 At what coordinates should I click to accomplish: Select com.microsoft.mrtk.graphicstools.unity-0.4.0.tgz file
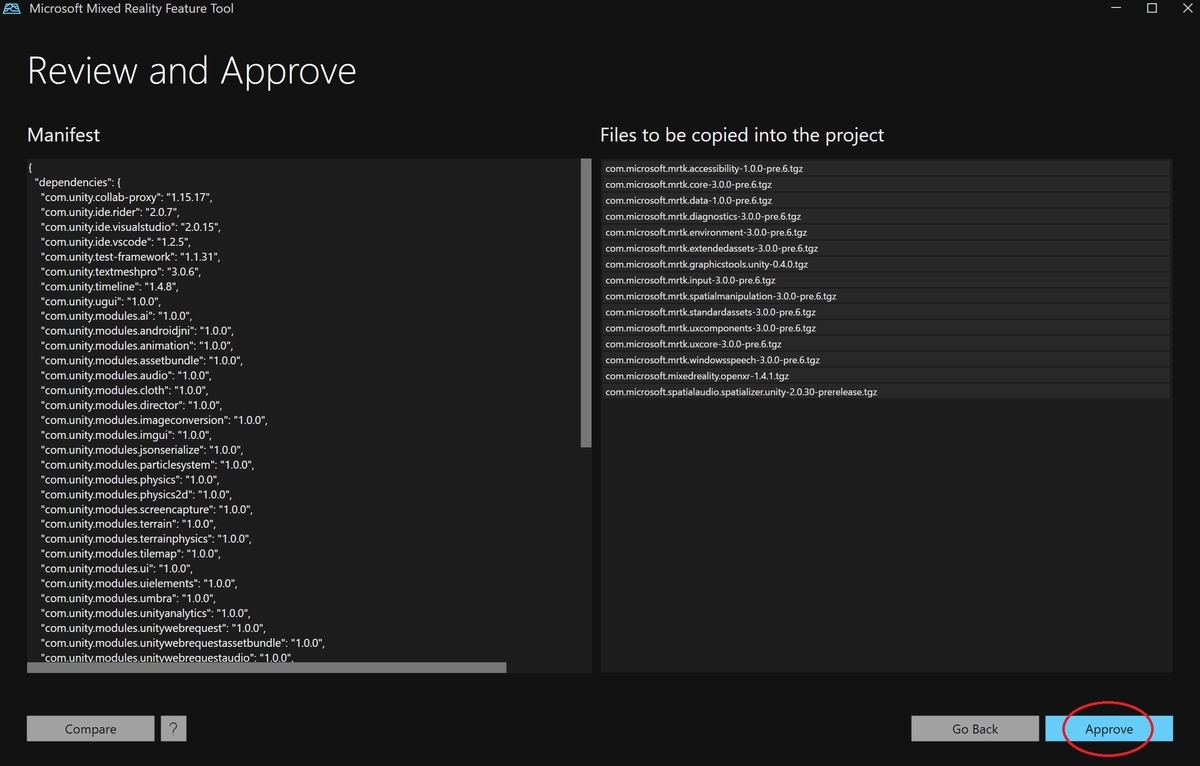(885, 264)
